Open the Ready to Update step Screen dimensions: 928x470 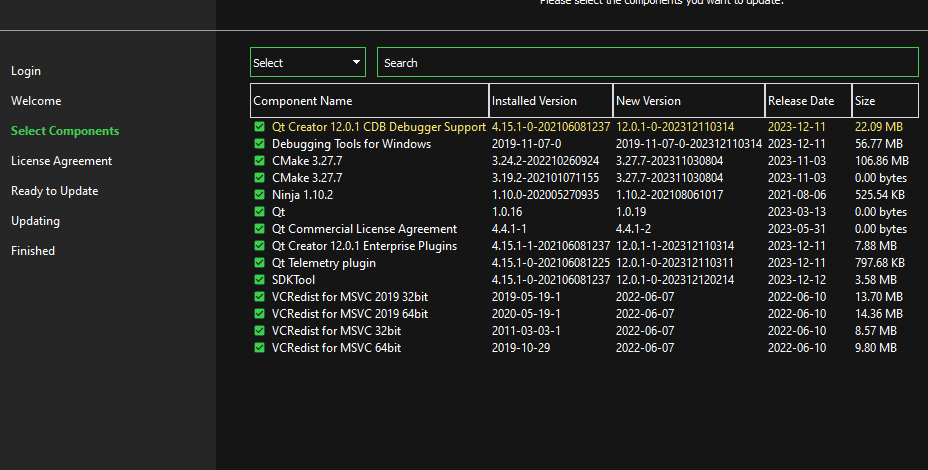(54, 191)
